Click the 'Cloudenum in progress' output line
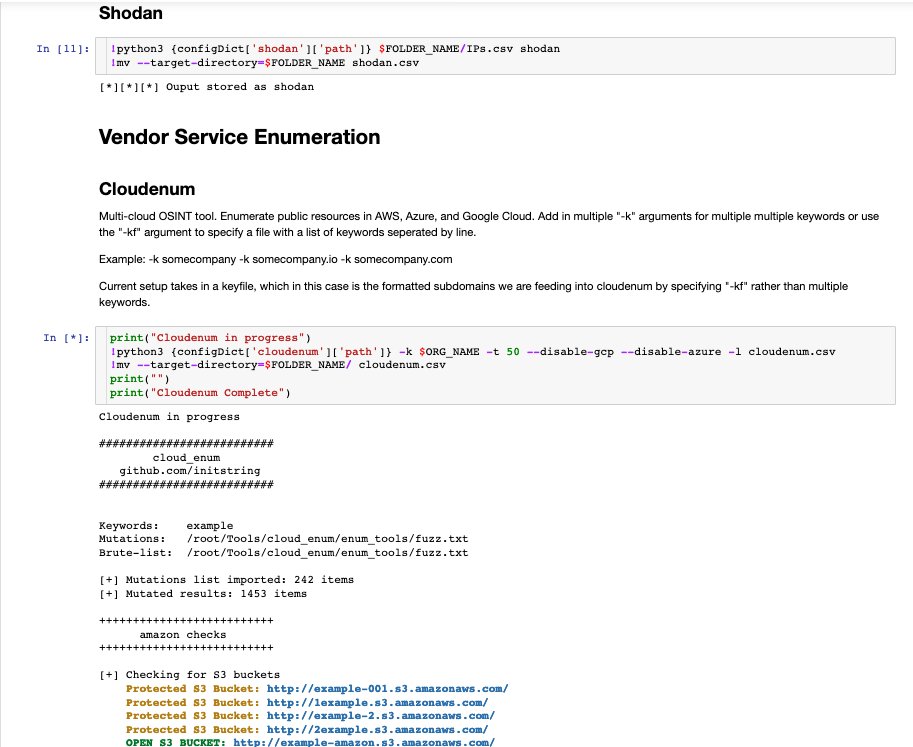 pyautogui.click(x=169, y=417)
